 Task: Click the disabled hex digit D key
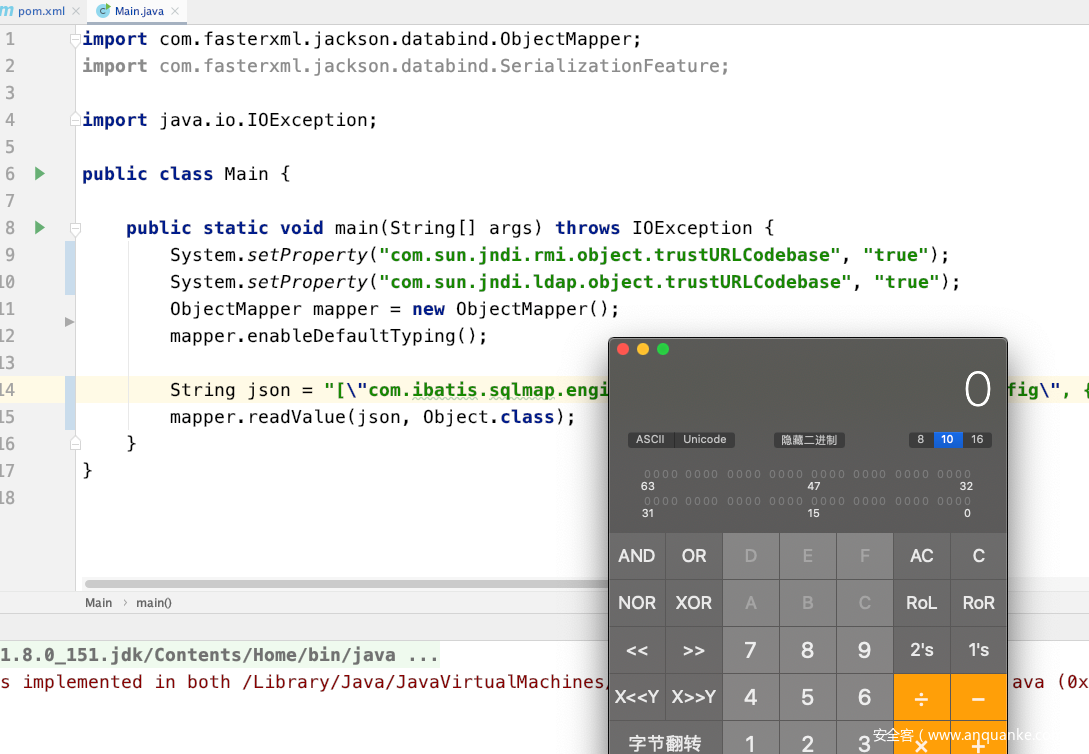click(x=751, y=556)
